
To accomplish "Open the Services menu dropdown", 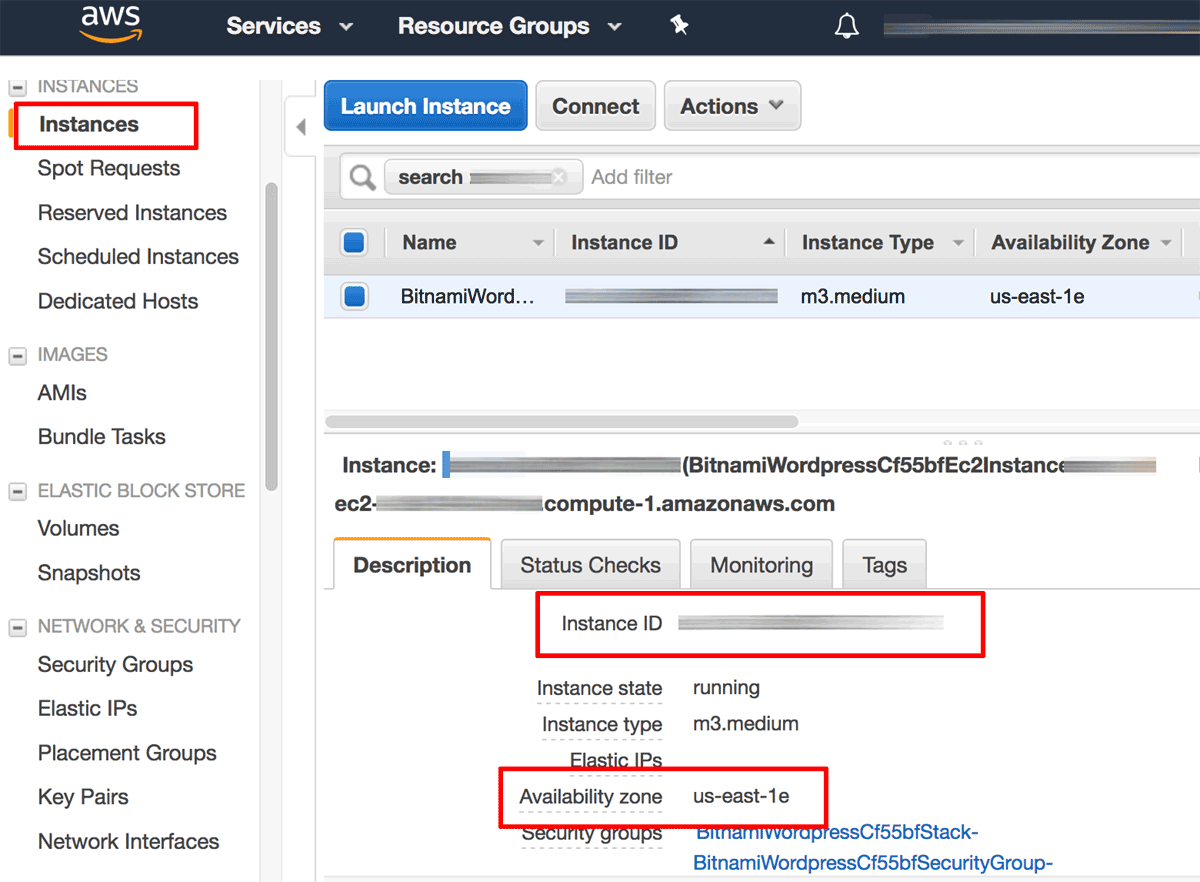I will pyautogui.click(x=289, y=27).
